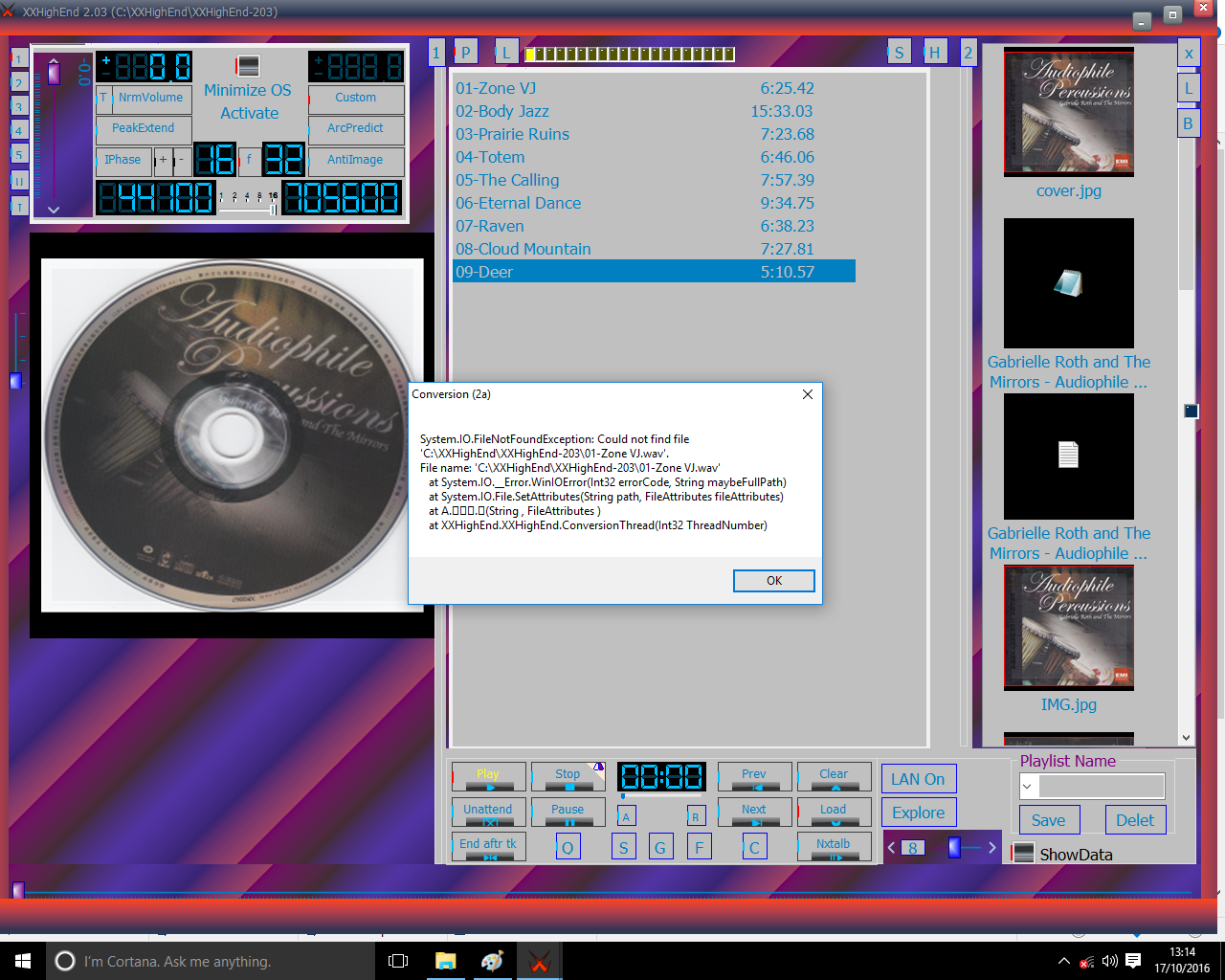Image resolution: width=1225 pixels, height=980 pixels.
Task: Click the down chevron under the volume slider
Action: click(54, 210)
